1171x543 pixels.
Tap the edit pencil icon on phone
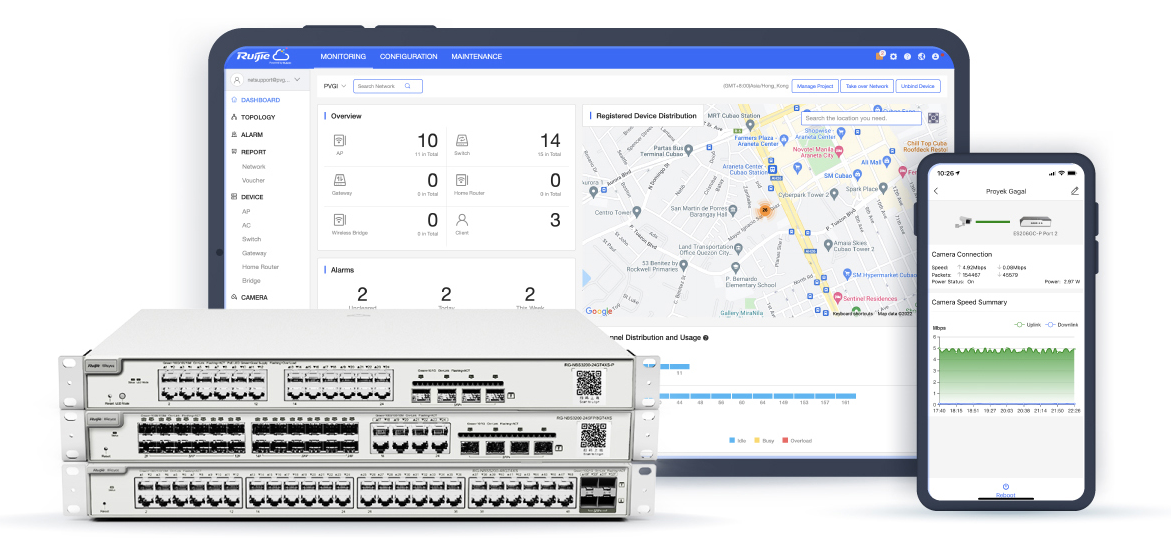pos(1075,191)
